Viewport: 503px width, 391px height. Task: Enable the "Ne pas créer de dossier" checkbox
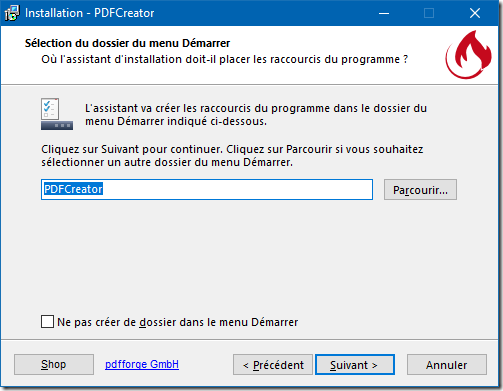(47, 322)
